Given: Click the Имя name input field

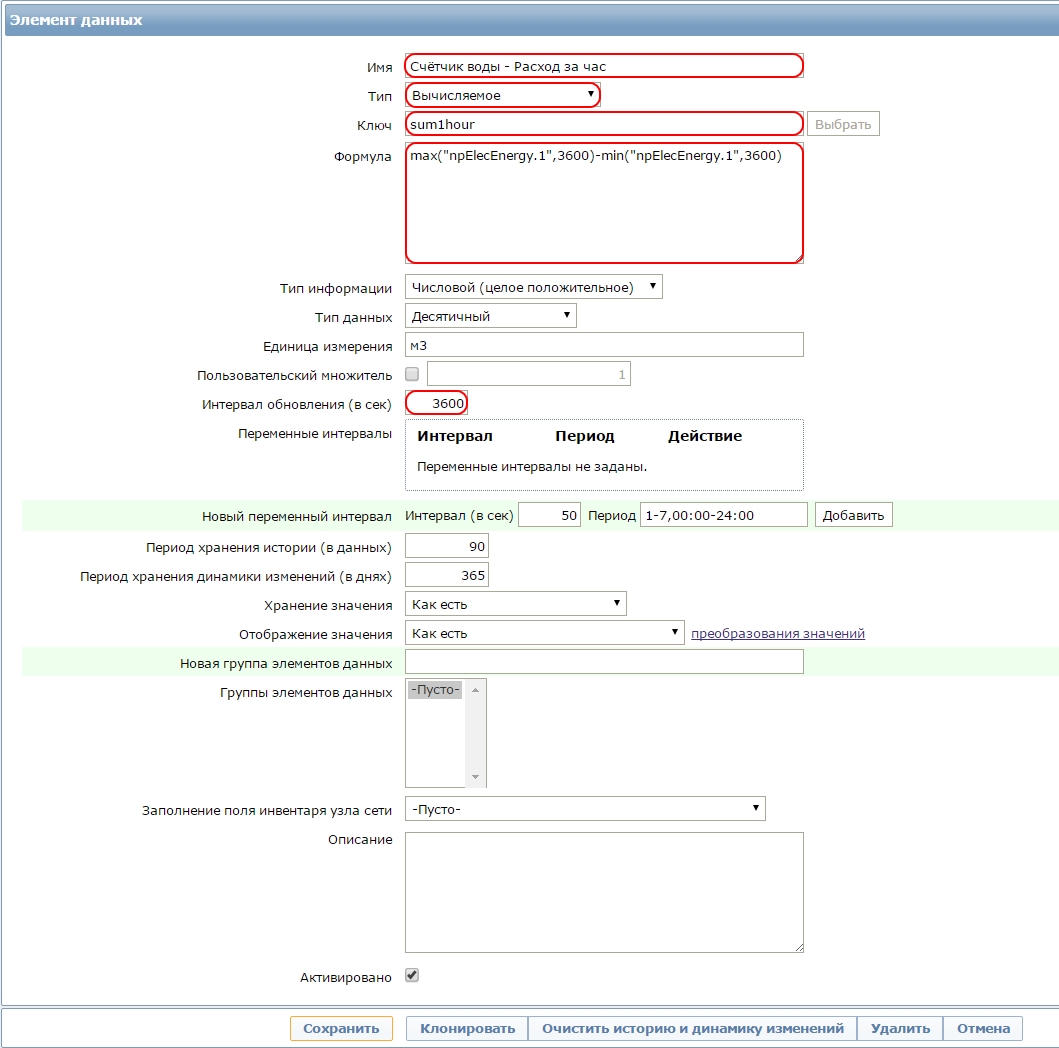Looking at the screenshot, I should click(604, 66).
